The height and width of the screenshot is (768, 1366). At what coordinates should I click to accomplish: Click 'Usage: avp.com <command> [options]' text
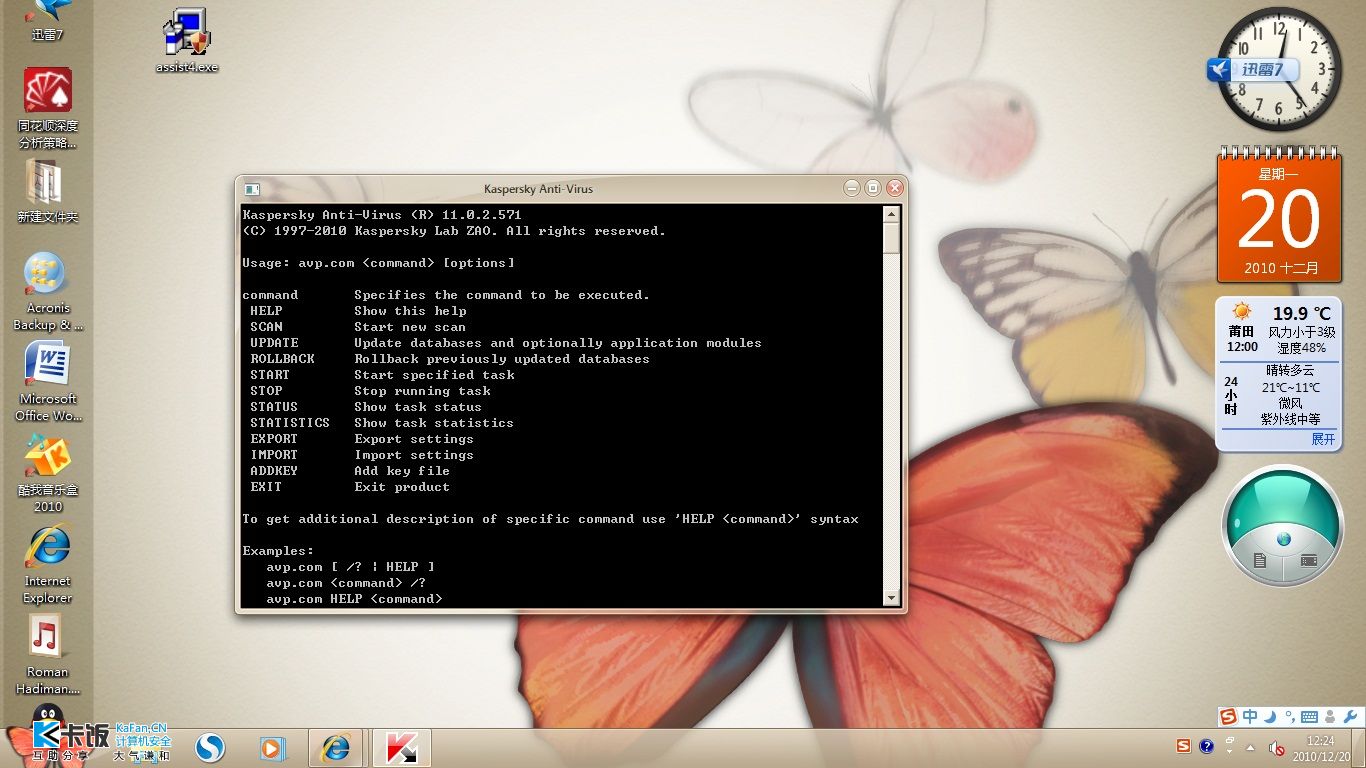click(379, 263)
